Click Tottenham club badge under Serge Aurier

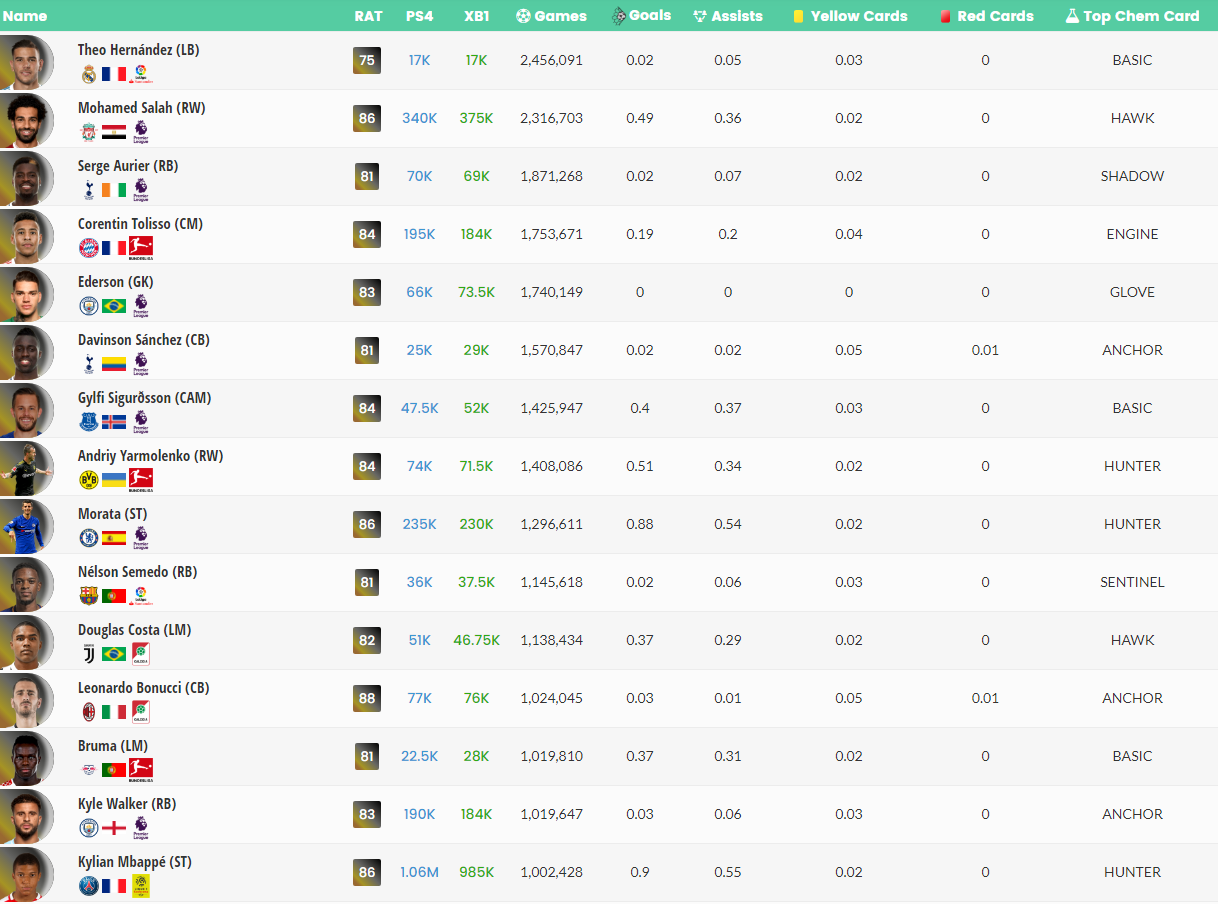89,190
